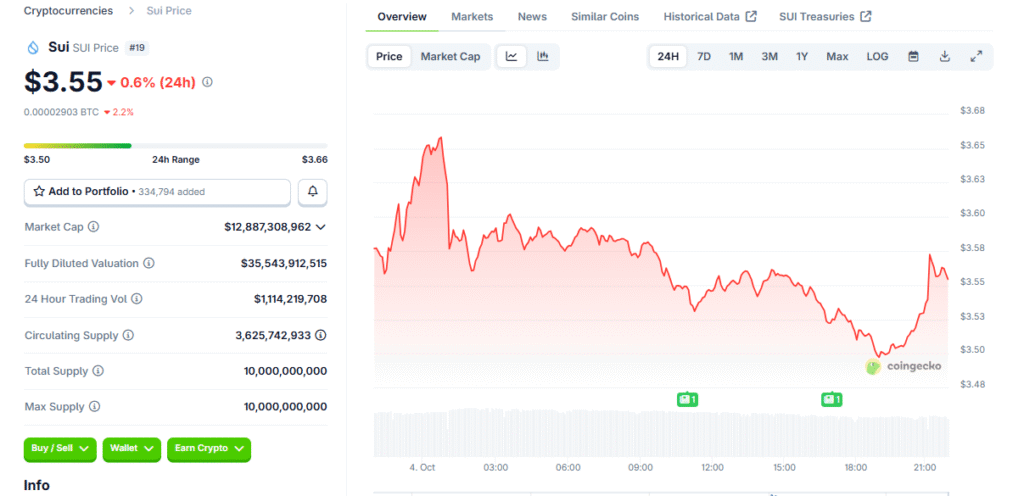Click info icon next to Circulating Supply
Image resolution: width=1024 pixels, height=496 pixels.
(128, 335)
